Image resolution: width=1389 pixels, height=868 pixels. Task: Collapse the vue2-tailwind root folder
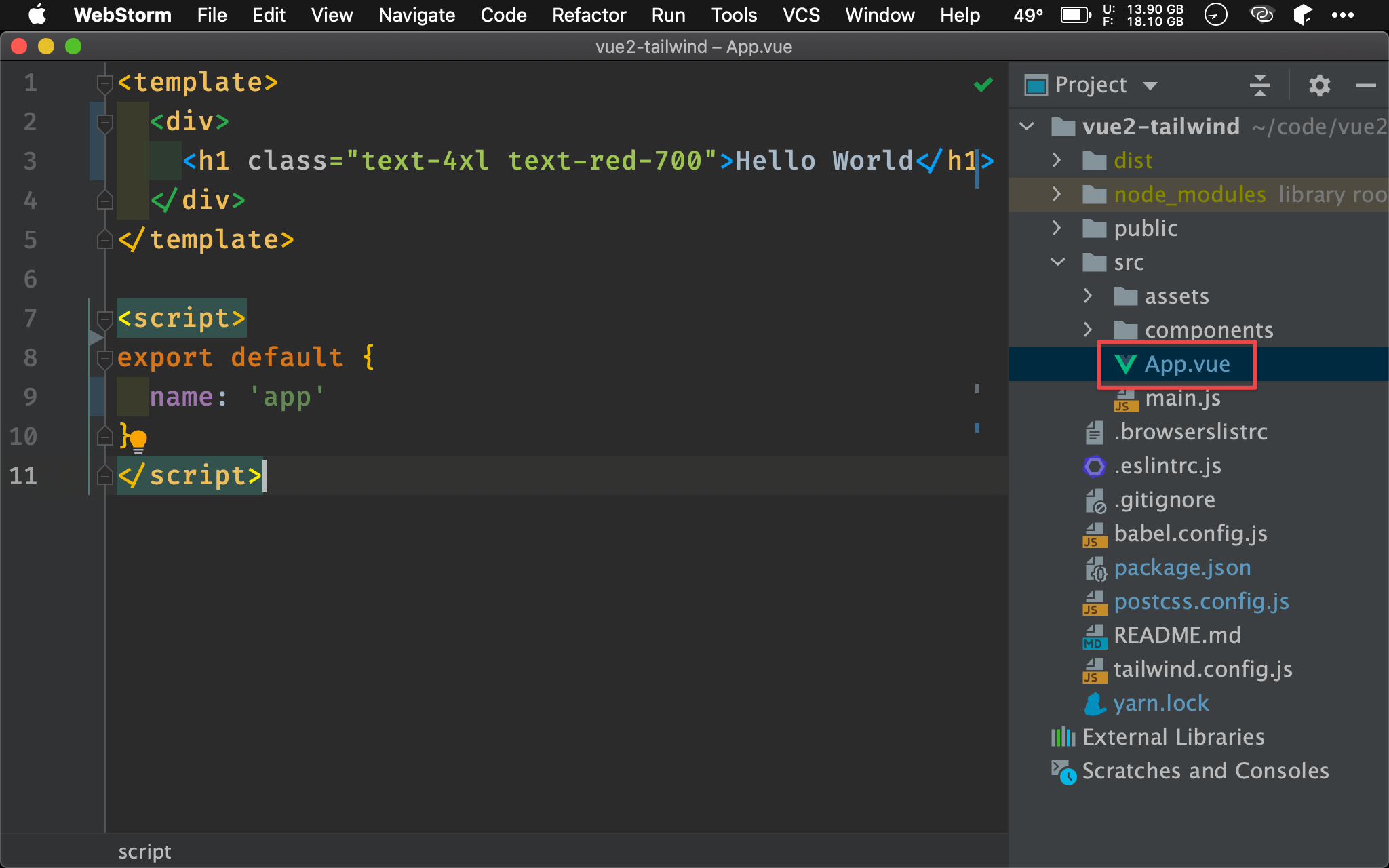pos(1027,126)
